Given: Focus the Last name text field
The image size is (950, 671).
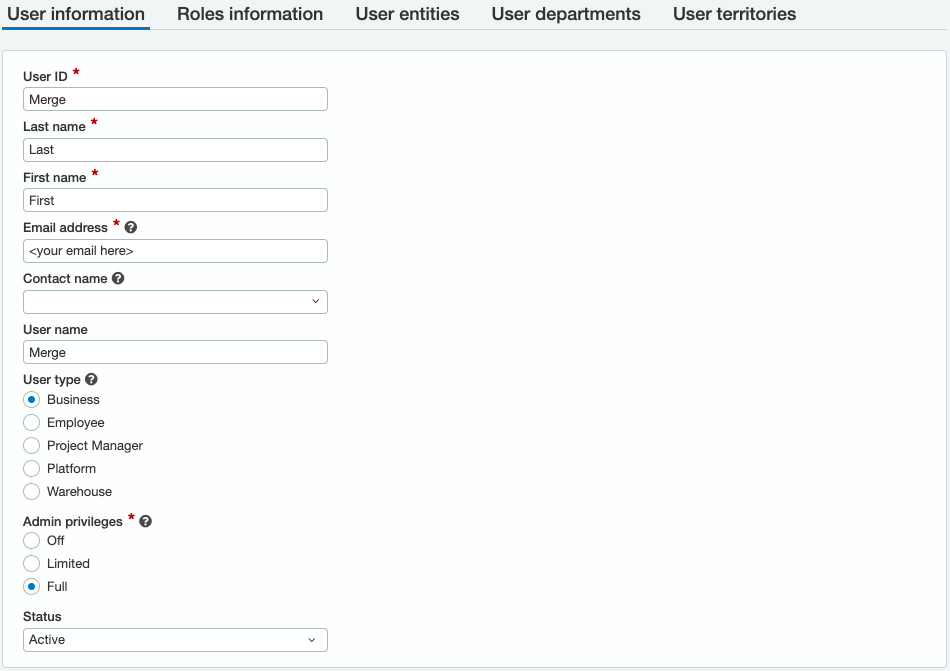Looking at the screenshot, I should tap(175, 150).
